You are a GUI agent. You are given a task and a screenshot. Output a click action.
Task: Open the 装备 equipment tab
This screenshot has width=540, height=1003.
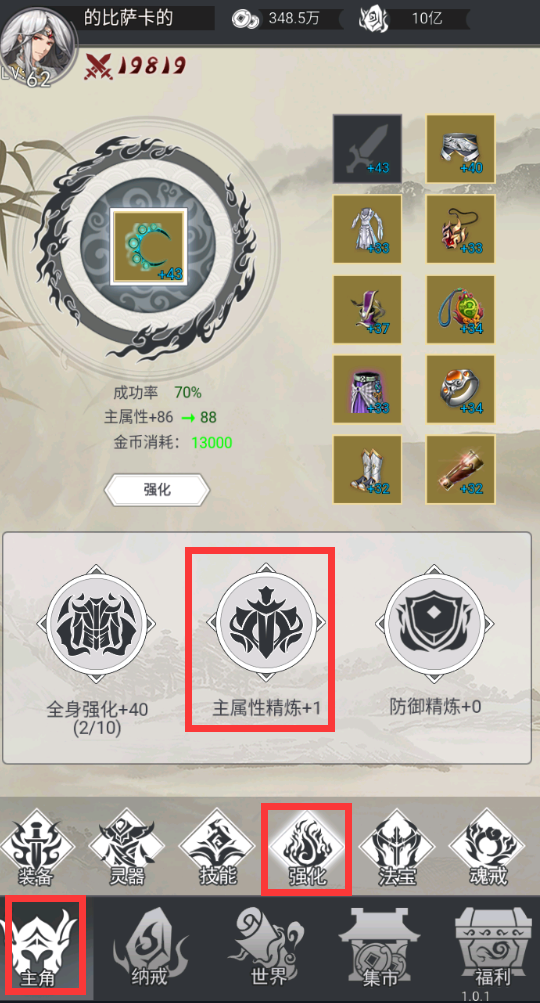pos(36,848)
